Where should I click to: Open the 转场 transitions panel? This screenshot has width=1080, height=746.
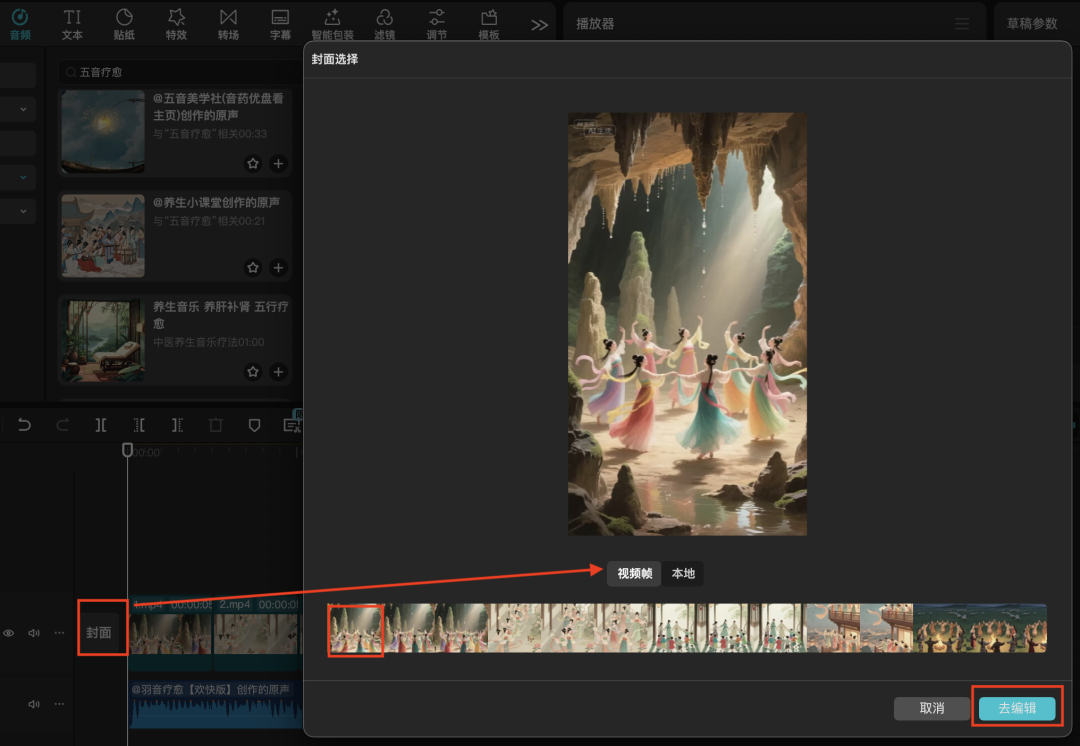click(228, 24)
